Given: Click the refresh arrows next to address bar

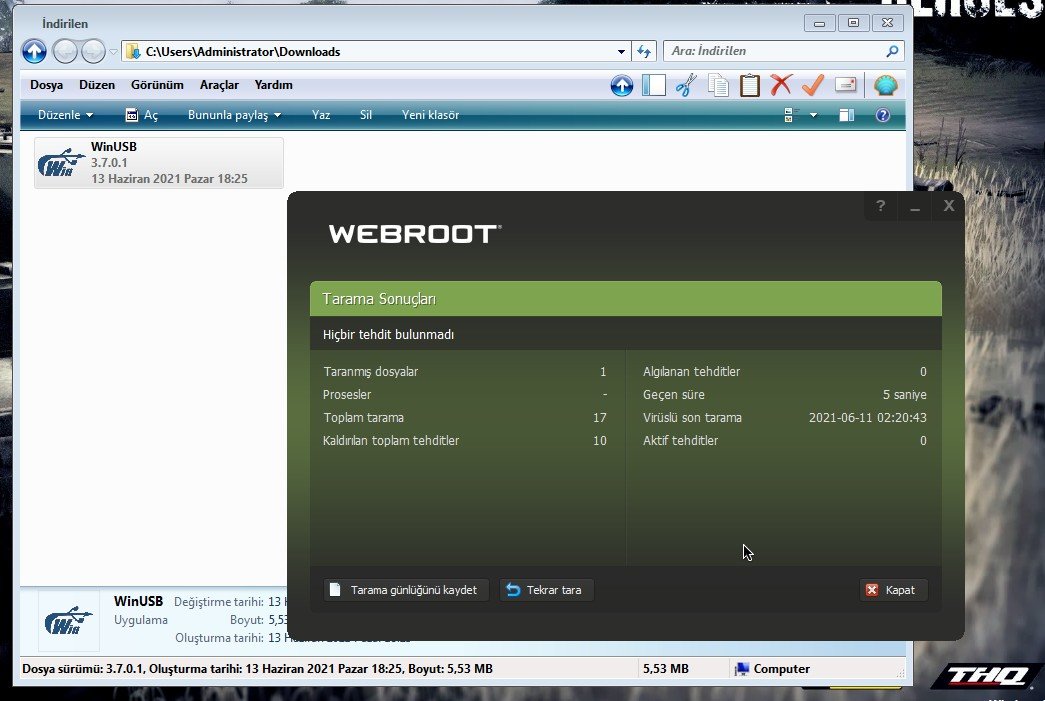Looking at the screenshot, I should point(644,51).
